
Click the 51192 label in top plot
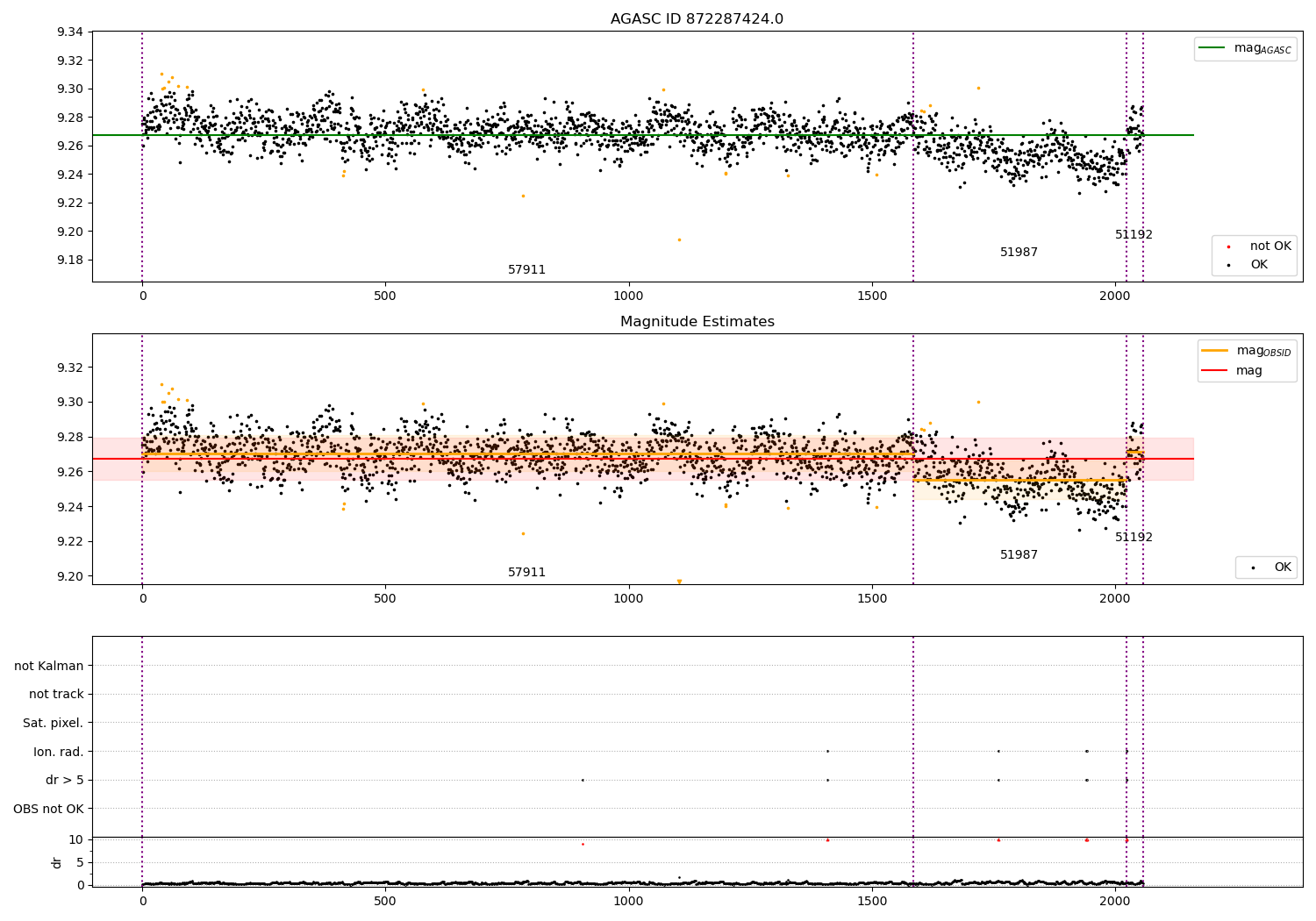click(1134, 235)
